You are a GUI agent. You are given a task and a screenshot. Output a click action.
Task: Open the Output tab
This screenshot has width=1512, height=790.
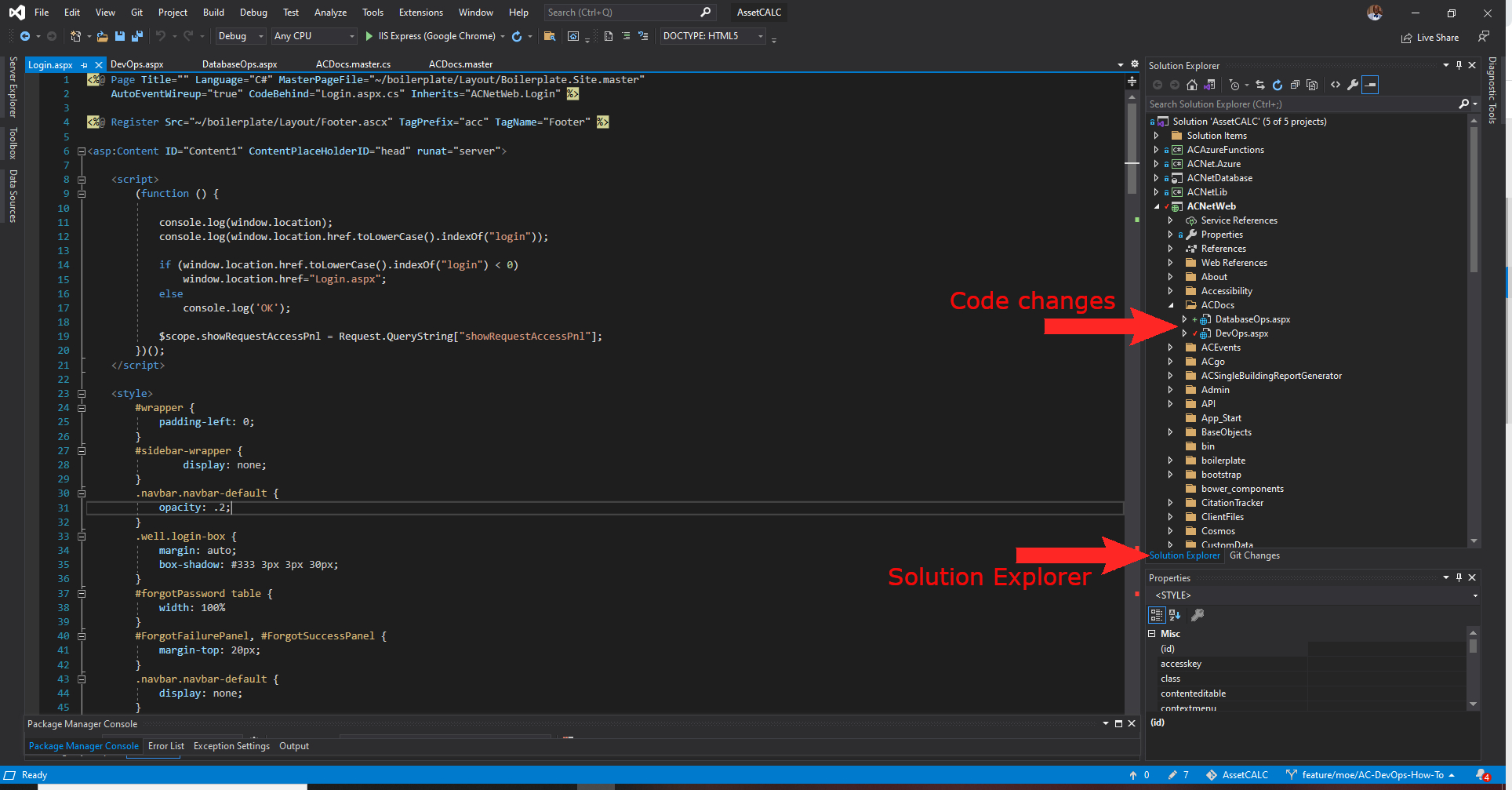coord(294,746)
